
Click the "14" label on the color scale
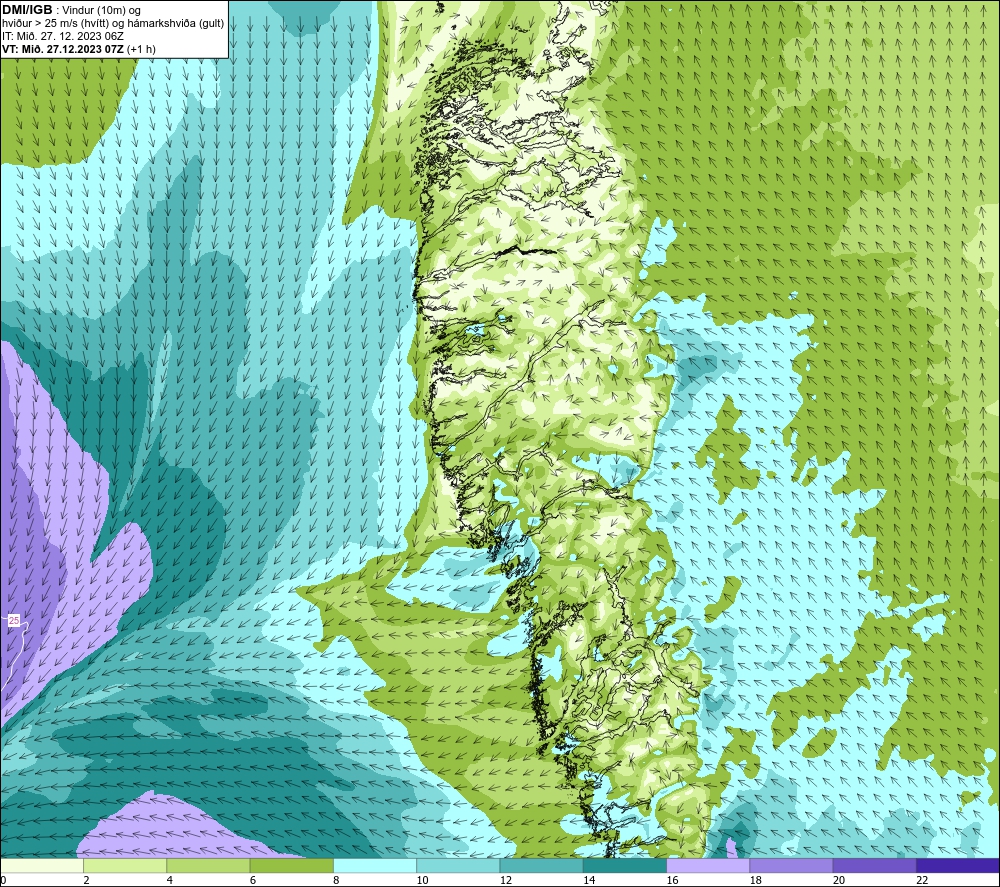589,880
